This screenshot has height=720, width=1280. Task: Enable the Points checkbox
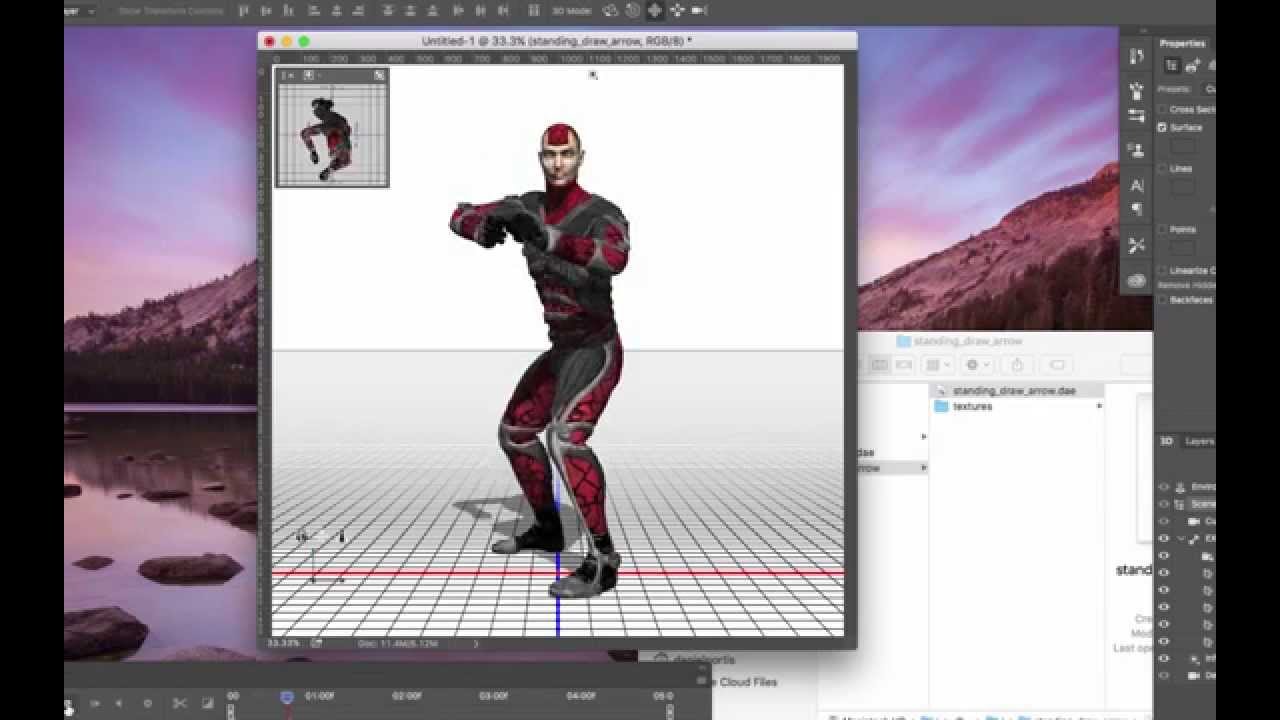(1162, 229)
